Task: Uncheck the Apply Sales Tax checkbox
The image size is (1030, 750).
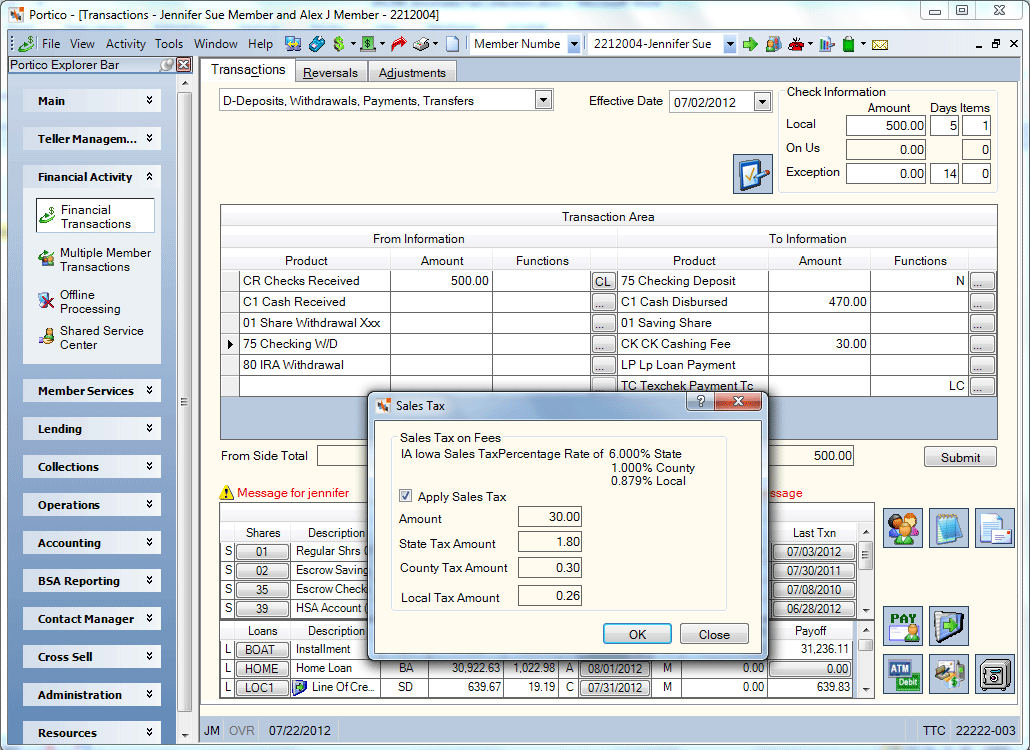Action: coord(405,496)
